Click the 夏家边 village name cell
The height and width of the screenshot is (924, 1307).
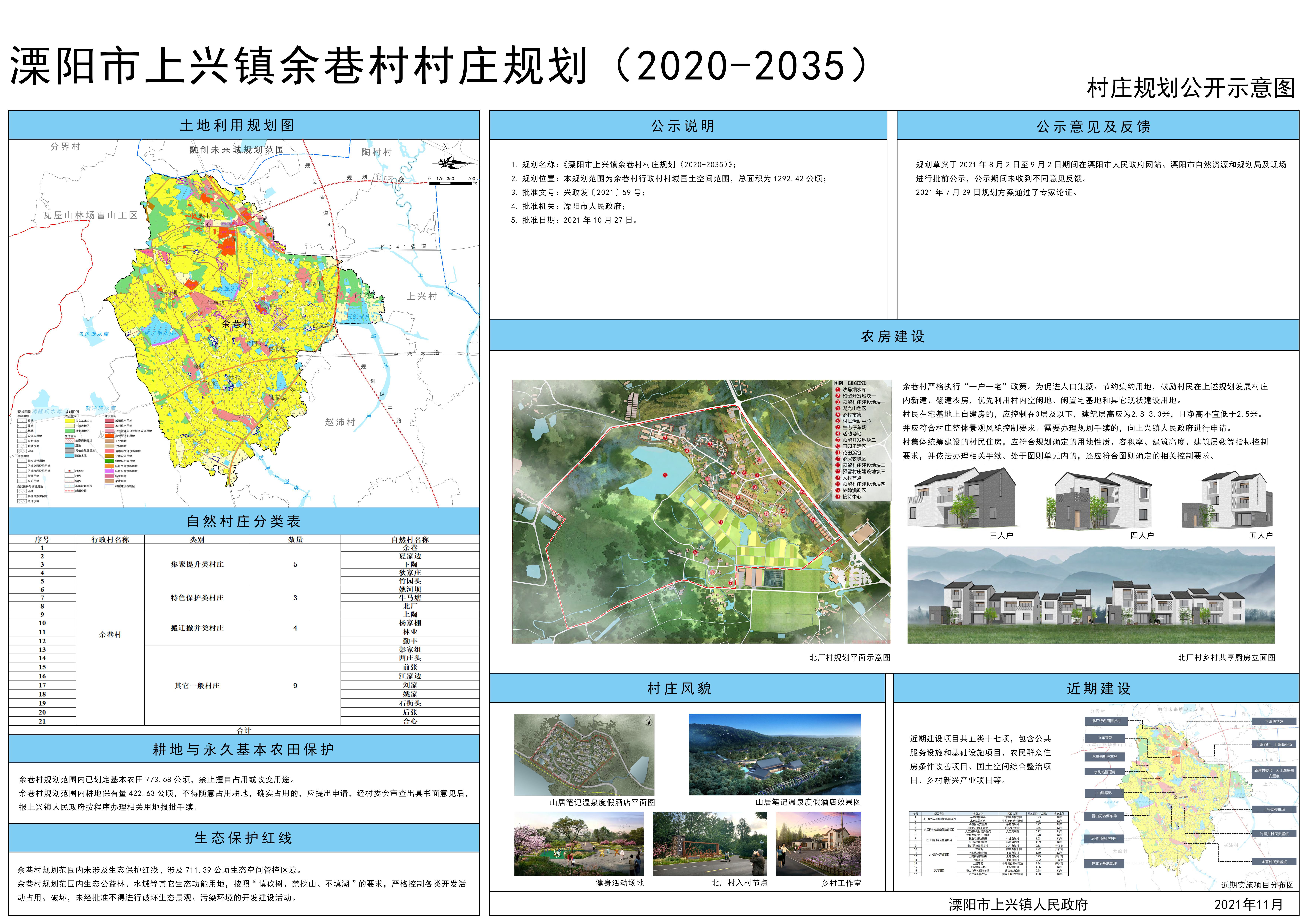click(x=410, y=556)
